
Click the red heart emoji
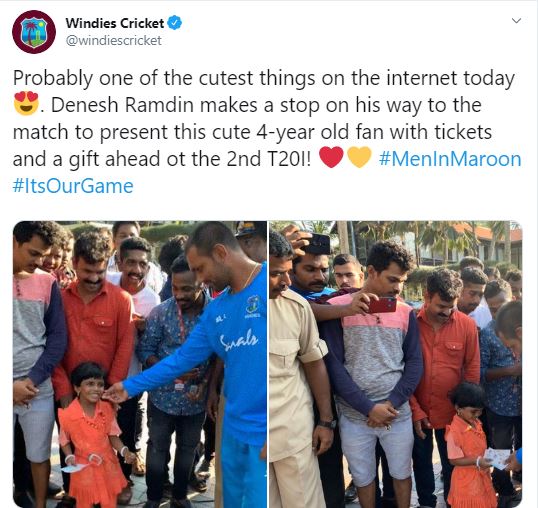331,157
